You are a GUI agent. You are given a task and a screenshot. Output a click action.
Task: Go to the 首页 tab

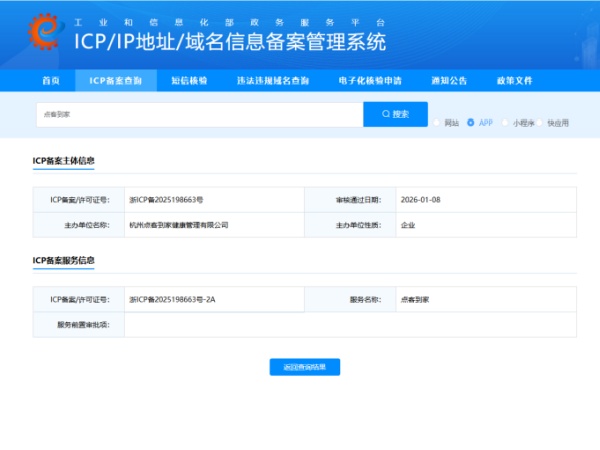point(51,80)
